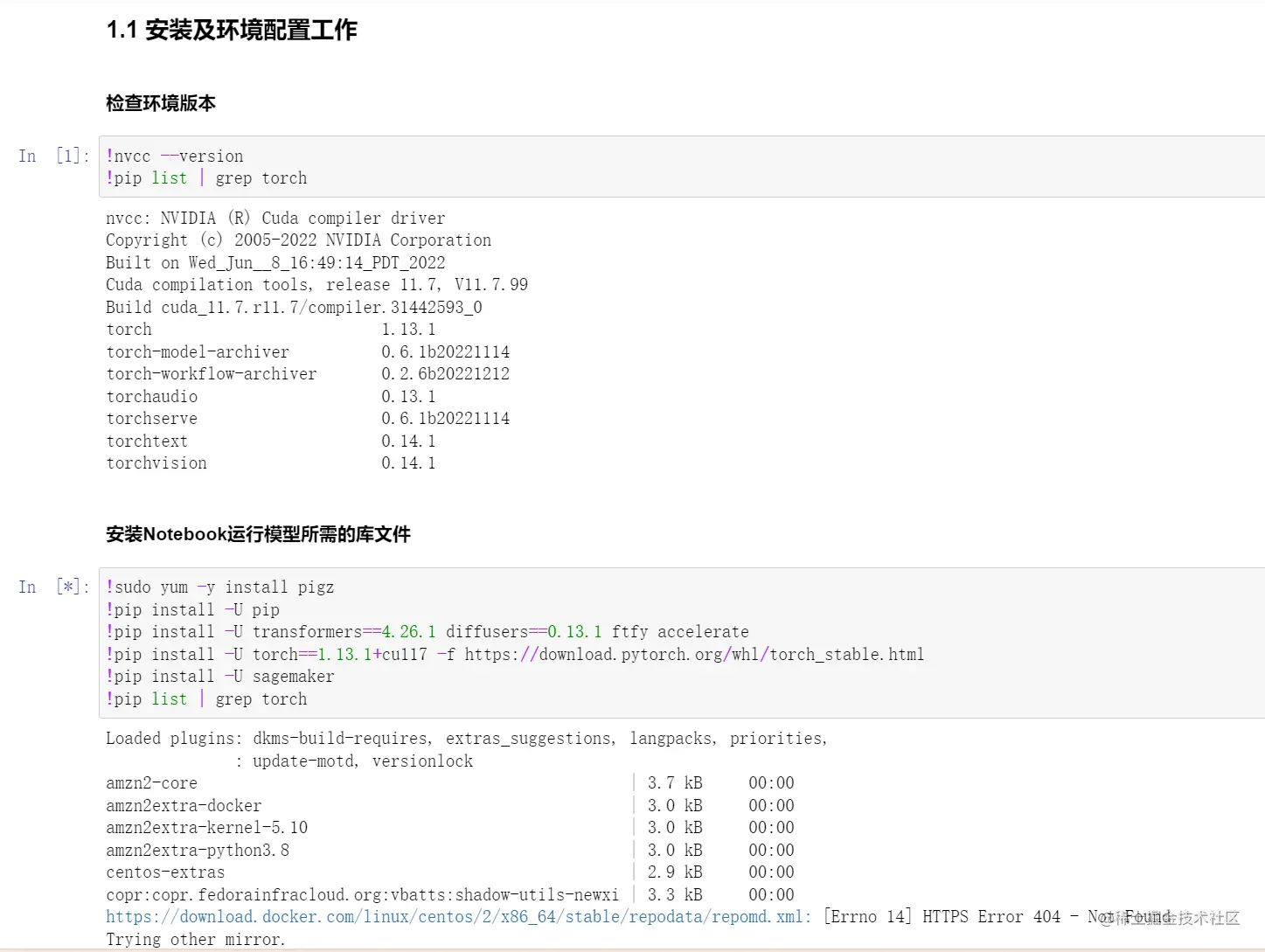
Task: Click the torch 1.13.1 version row
Action: point(271,329)
